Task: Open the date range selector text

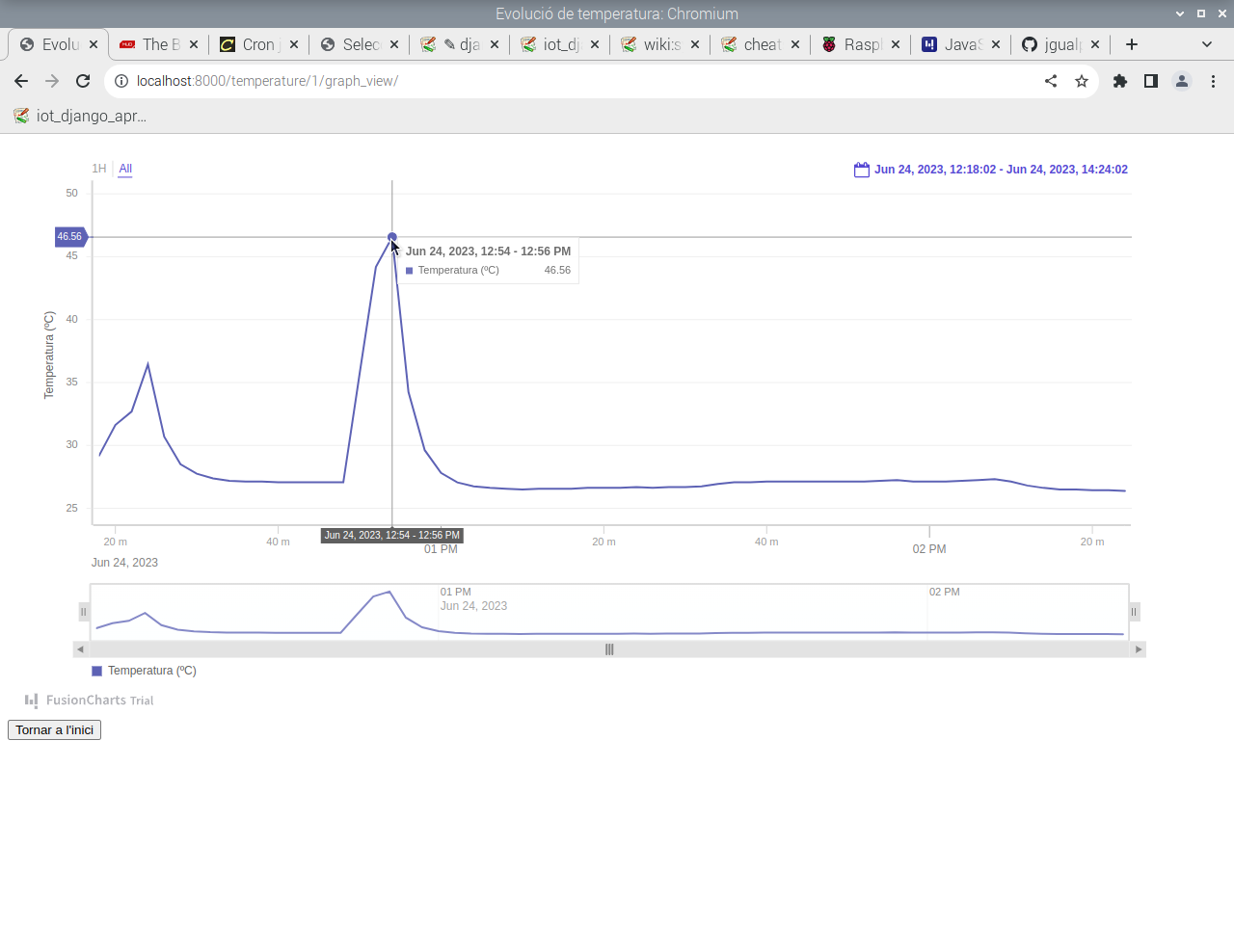Action: pyautogui.click(x=1001, y=170)
